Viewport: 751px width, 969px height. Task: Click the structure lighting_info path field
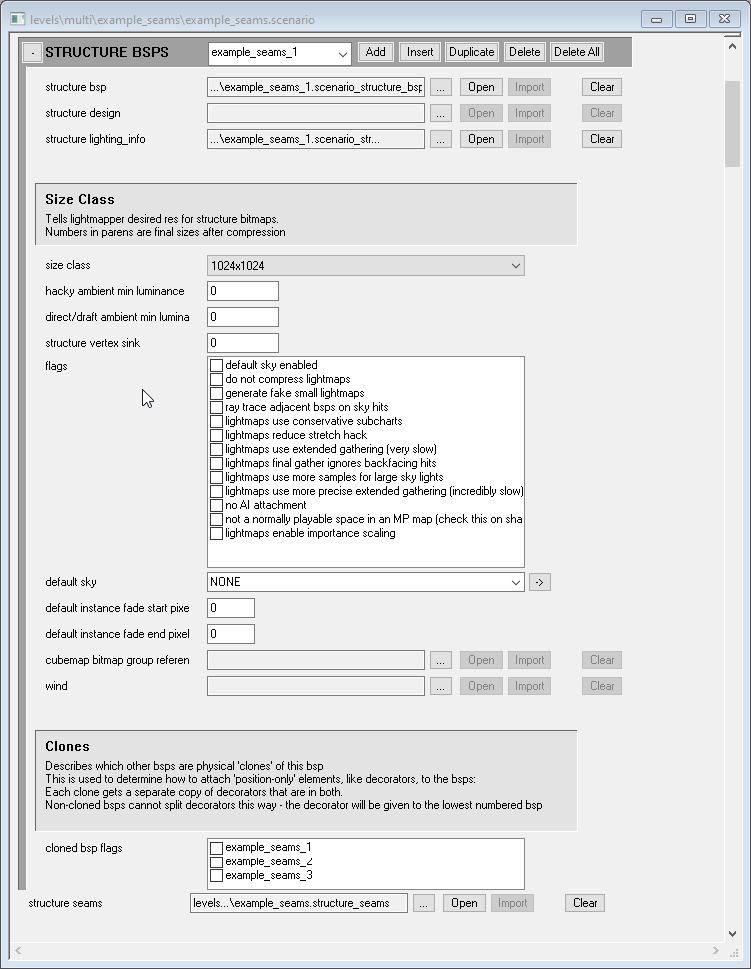point(316,139)
